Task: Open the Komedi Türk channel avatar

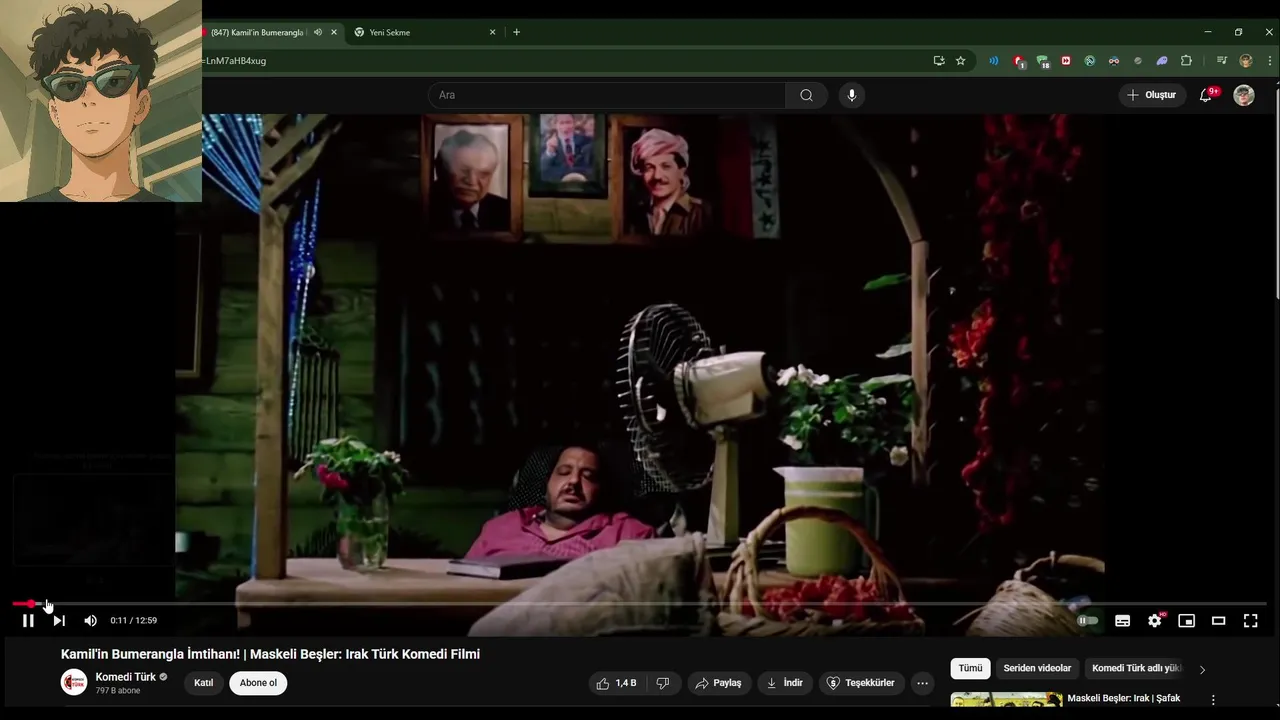Action: coord(74,683)
